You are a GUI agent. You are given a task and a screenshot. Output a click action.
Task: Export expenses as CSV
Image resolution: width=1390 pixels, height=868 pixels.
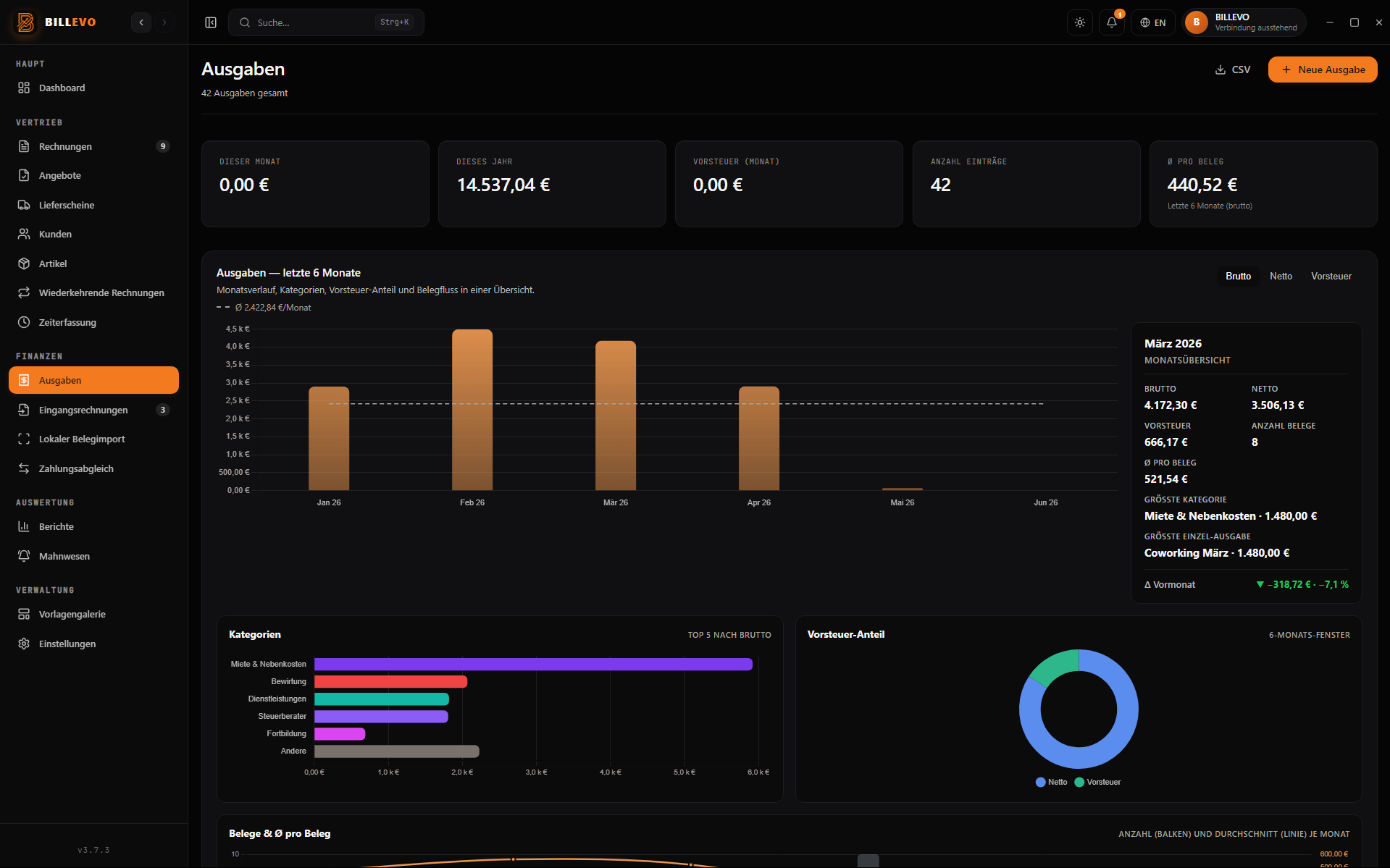pos(1233,69)
